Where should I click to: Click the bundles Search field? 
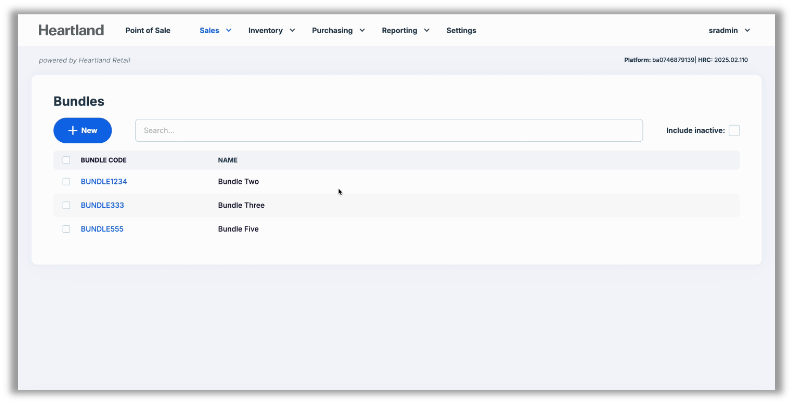388,130
